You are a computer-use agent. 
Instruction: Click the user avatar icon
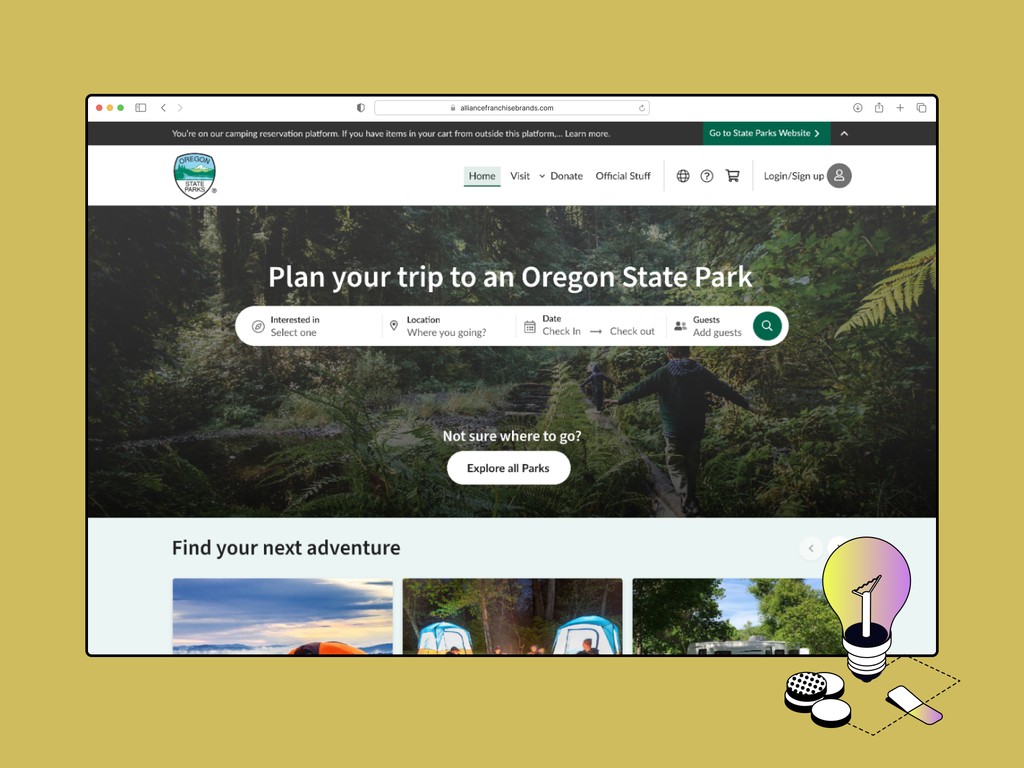coord(839,176)
